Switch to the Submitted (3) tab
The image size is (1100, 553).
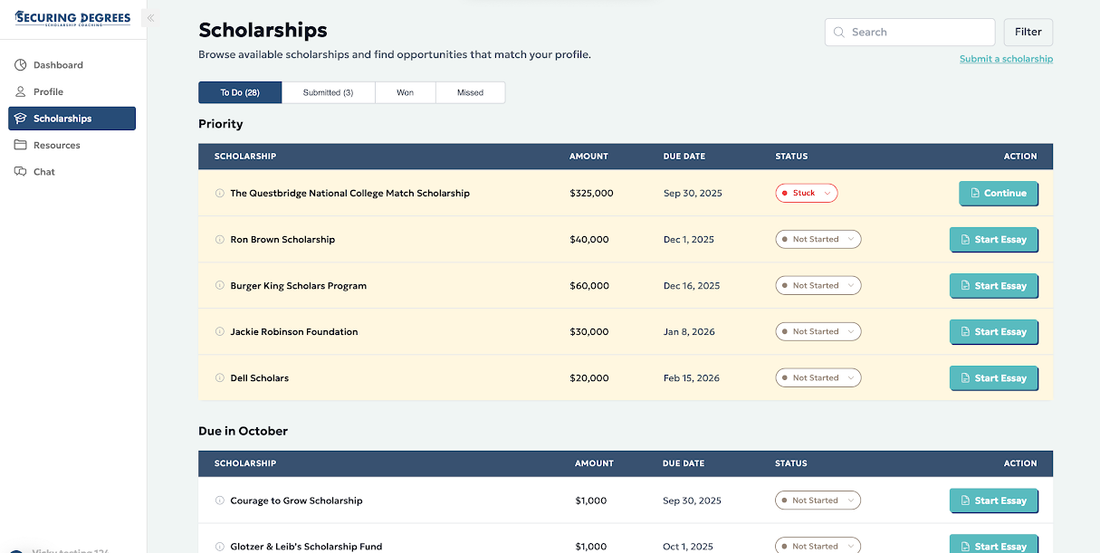coord(328,93)
